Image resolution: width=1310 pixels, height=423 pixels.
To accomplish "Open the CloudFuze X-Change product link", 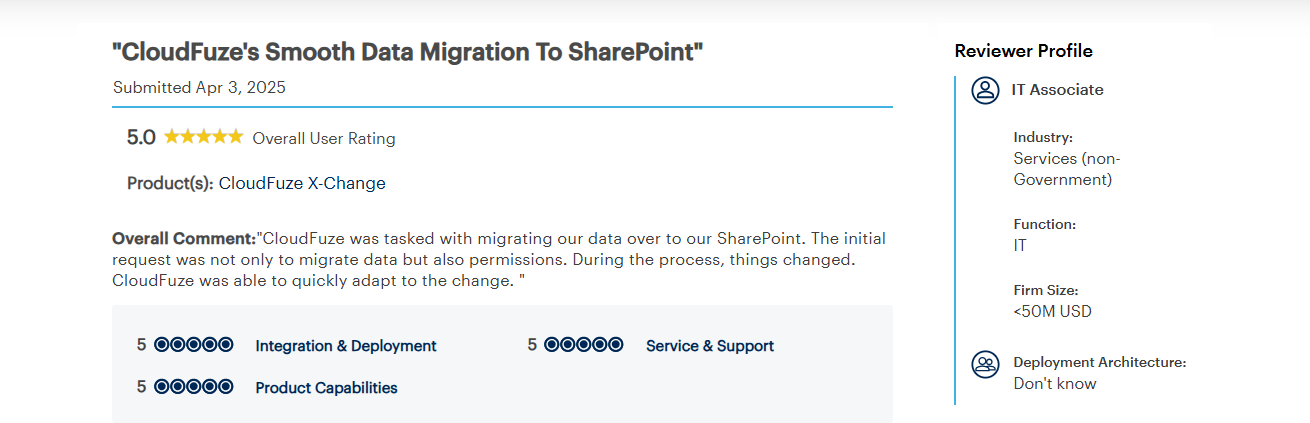I will tap(302, 183).
